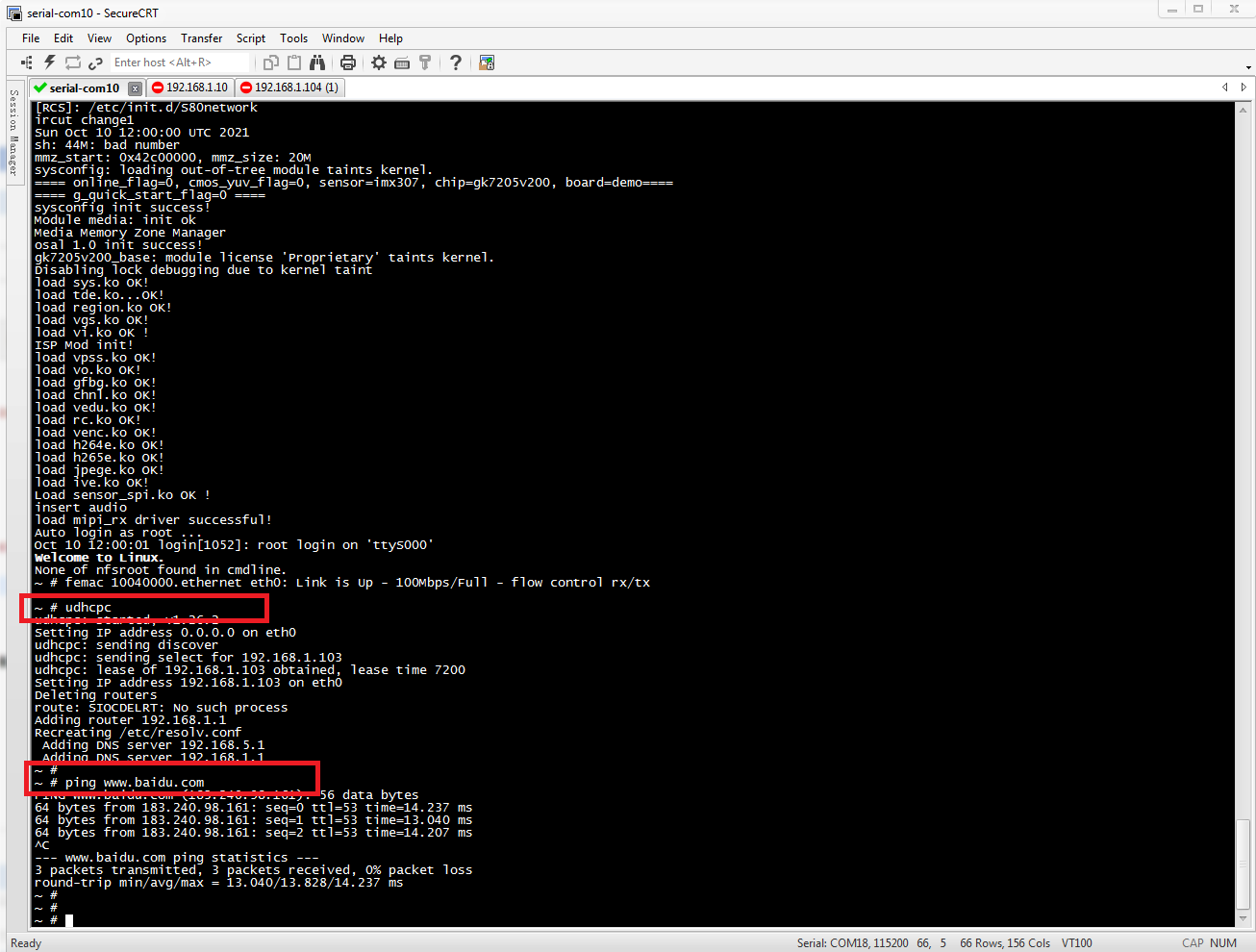The image size is (1256, 952).
Task: Open the Script menu
Action: (x=251, y=38)
